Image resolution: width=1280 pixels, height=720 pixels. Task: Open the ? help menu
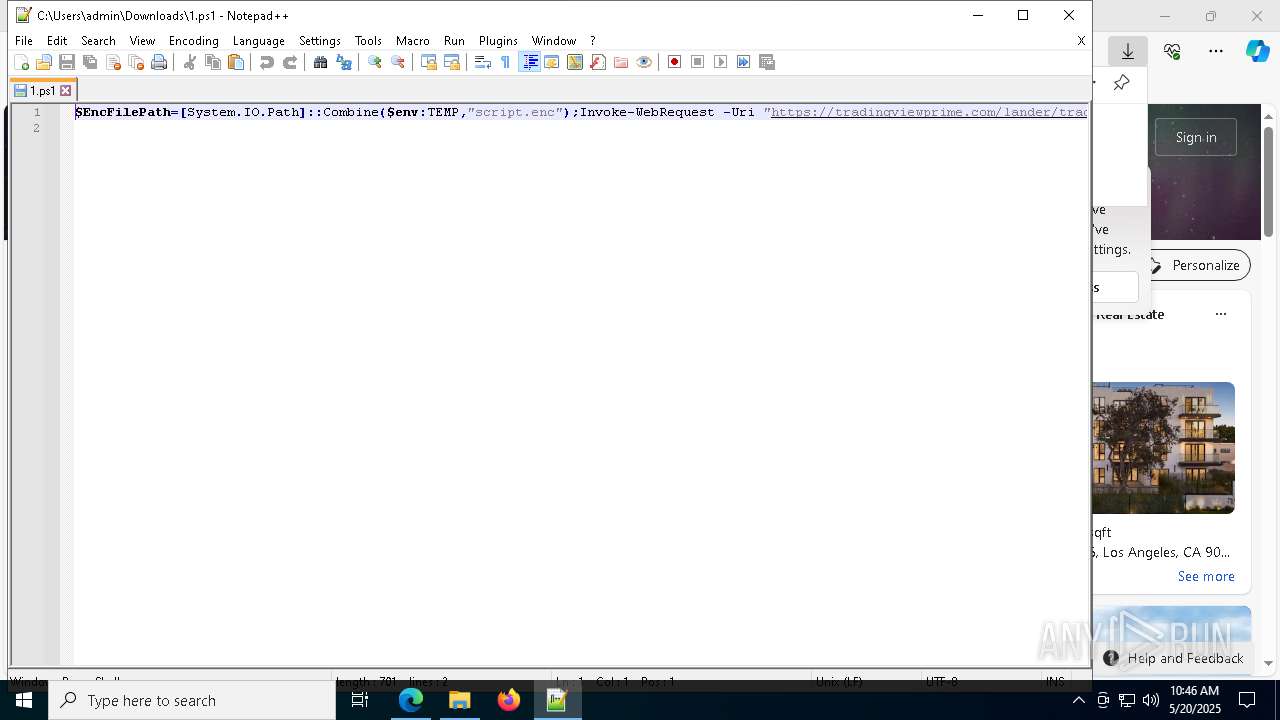click(x=592, y=41)
